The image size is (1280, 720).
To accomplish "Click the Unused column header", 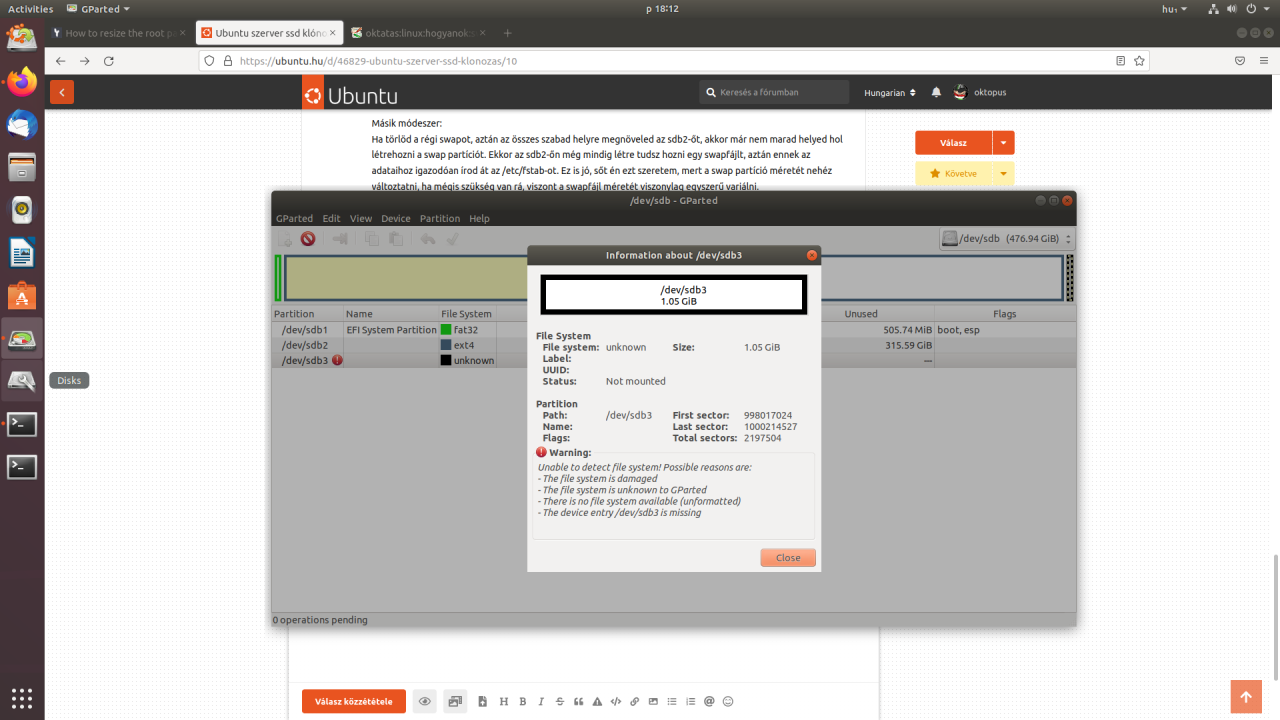I will (860, 314).
